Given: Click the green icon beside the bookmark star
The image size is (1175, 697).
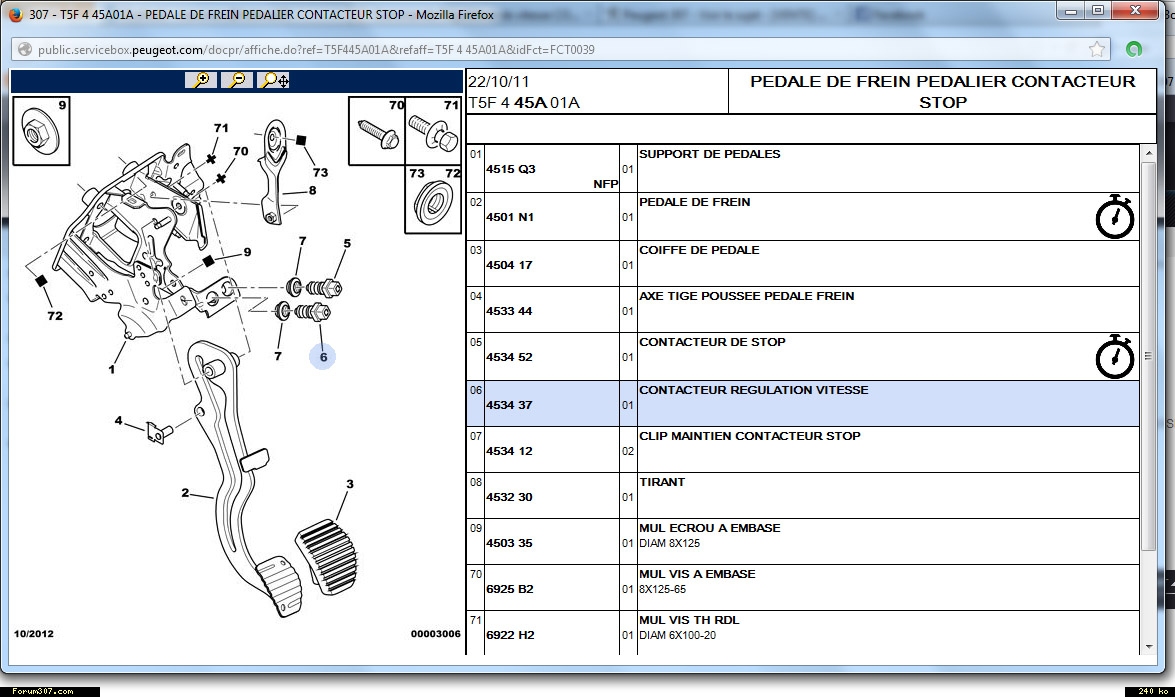Looking at the screenshot, I should [1134, 49].
